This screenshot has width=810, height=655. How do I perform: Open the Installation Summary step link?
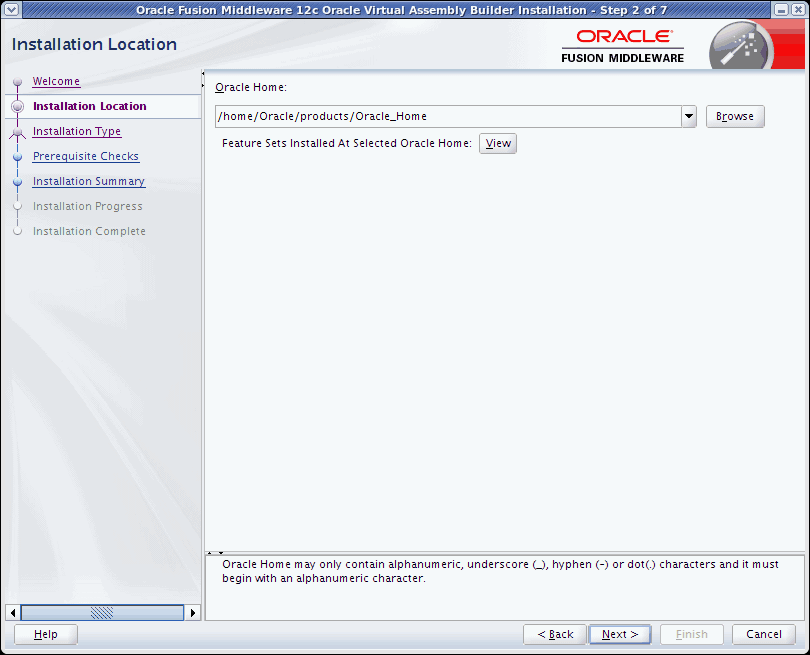89,181
